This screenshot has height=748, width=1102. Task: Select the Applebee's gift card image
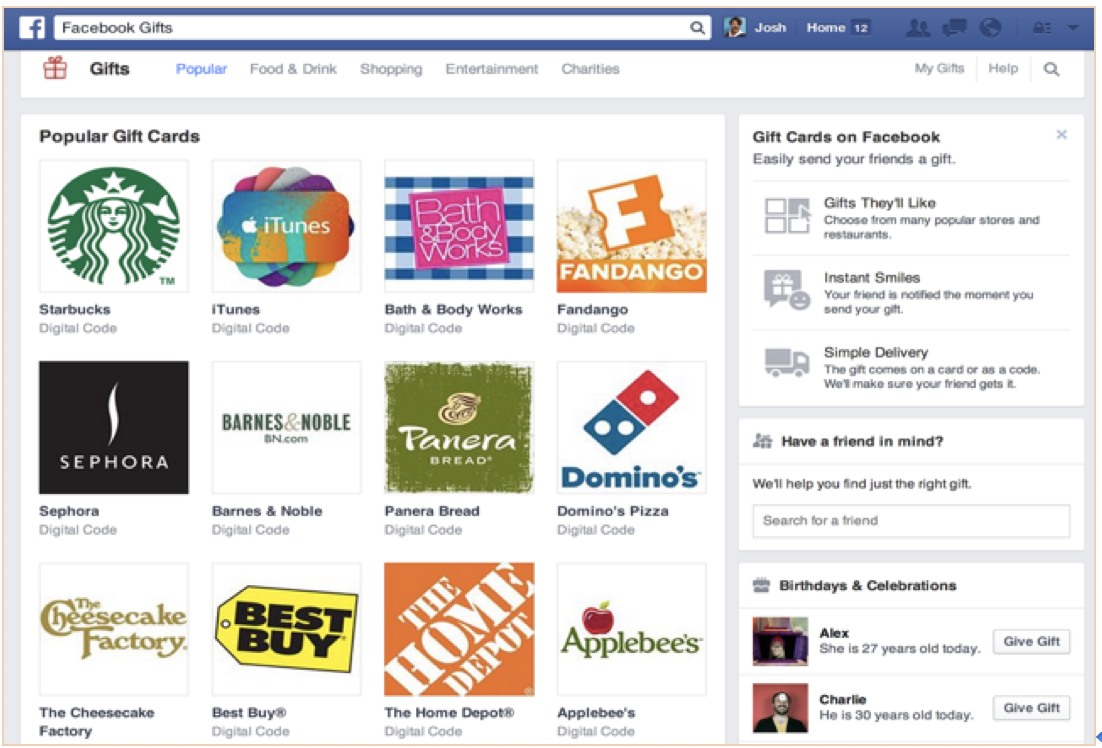(632, 629)
